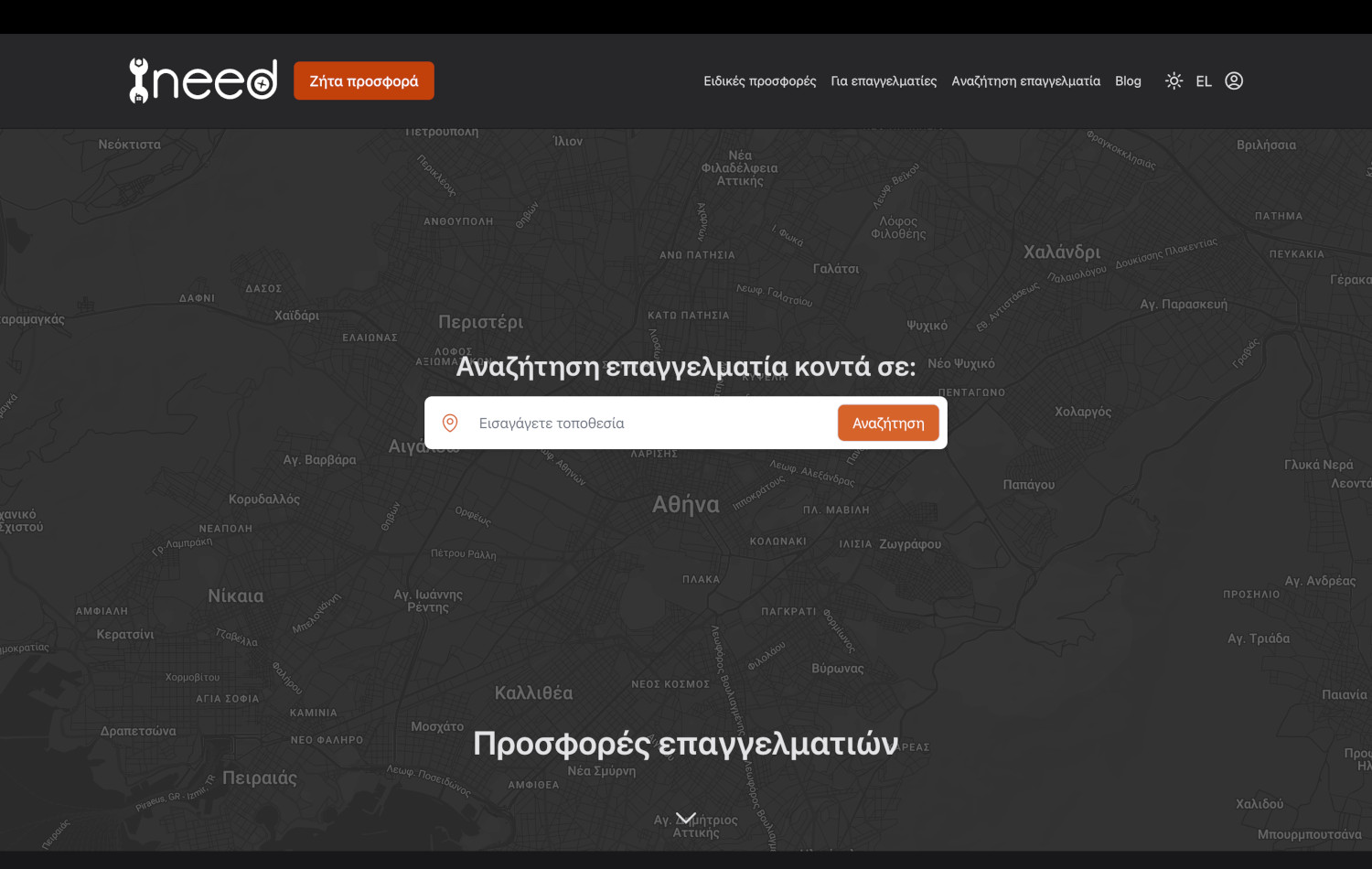The height and width of the screenshot is (869, 1372).
Task: Open the Ειδικές προσφορές menu item
Action: [x=760, y=81]
